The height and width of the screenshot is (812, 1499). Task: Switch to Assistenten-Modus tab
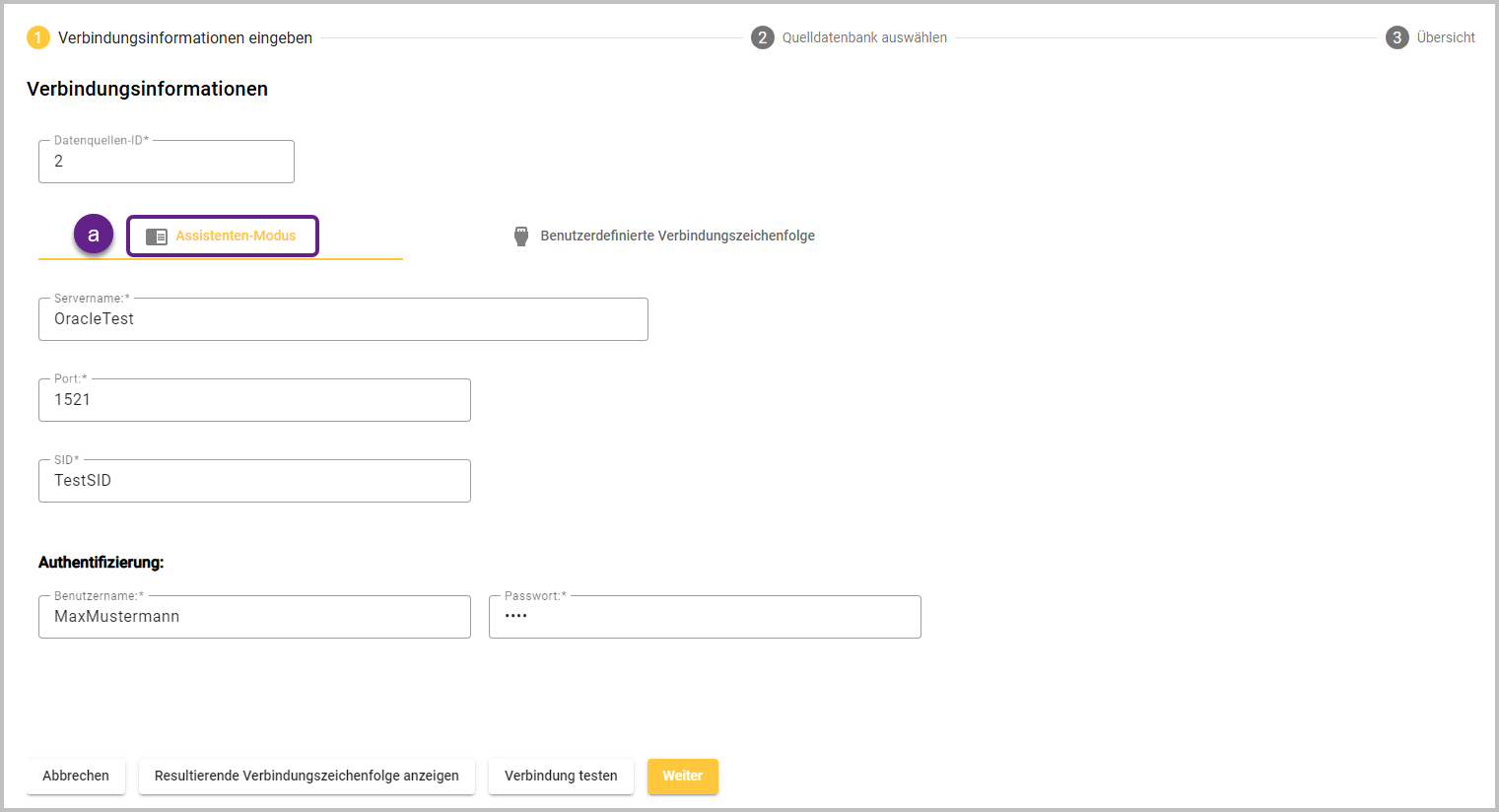(236, 237)
